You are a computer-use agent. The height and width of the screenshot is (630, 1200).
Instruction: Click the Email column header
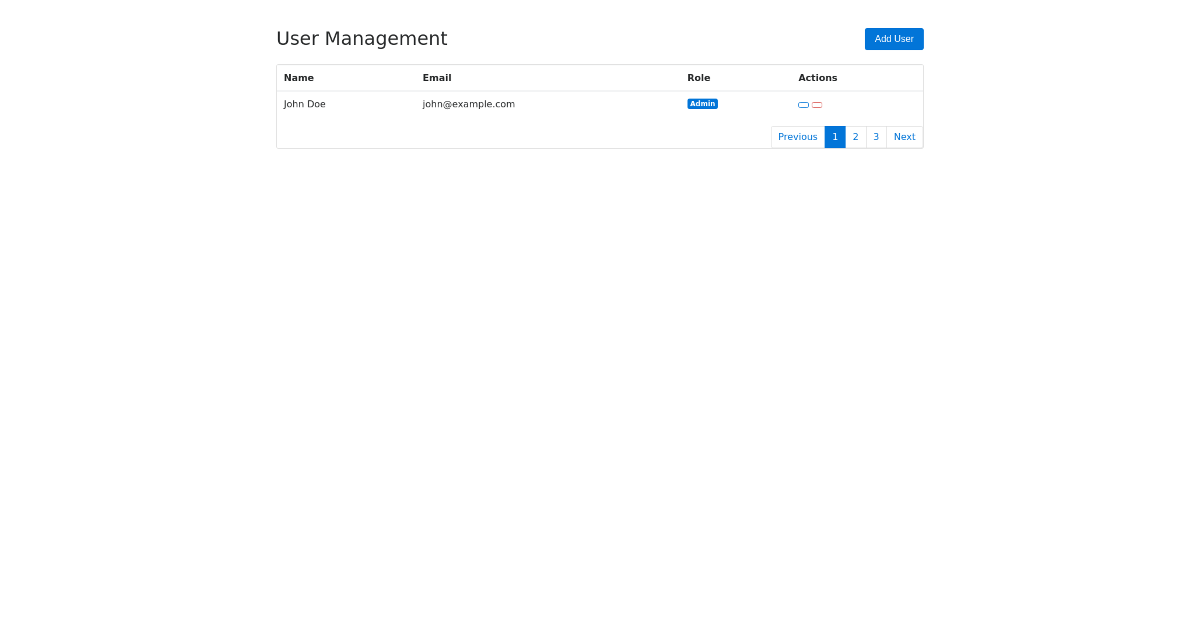437,78
